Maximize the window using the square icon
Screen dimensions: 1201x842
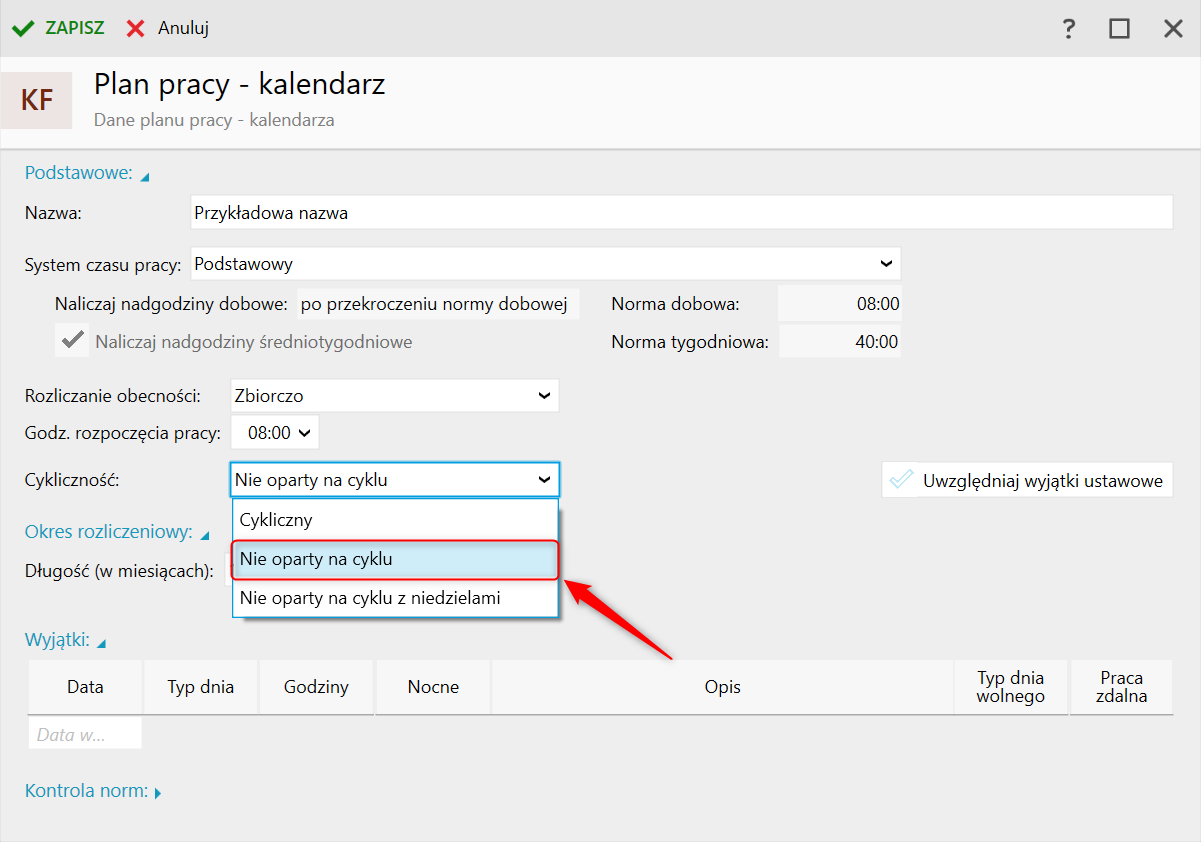click(1119, 29)
